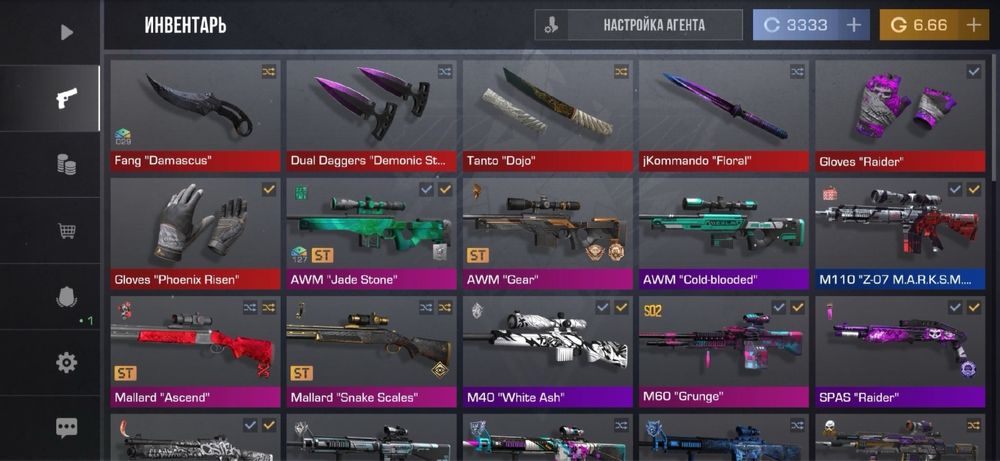Select the AWM "Cold-blooded" skin card
The width and height of the screenshot is (1000, 461).
[x=724, y=234]
